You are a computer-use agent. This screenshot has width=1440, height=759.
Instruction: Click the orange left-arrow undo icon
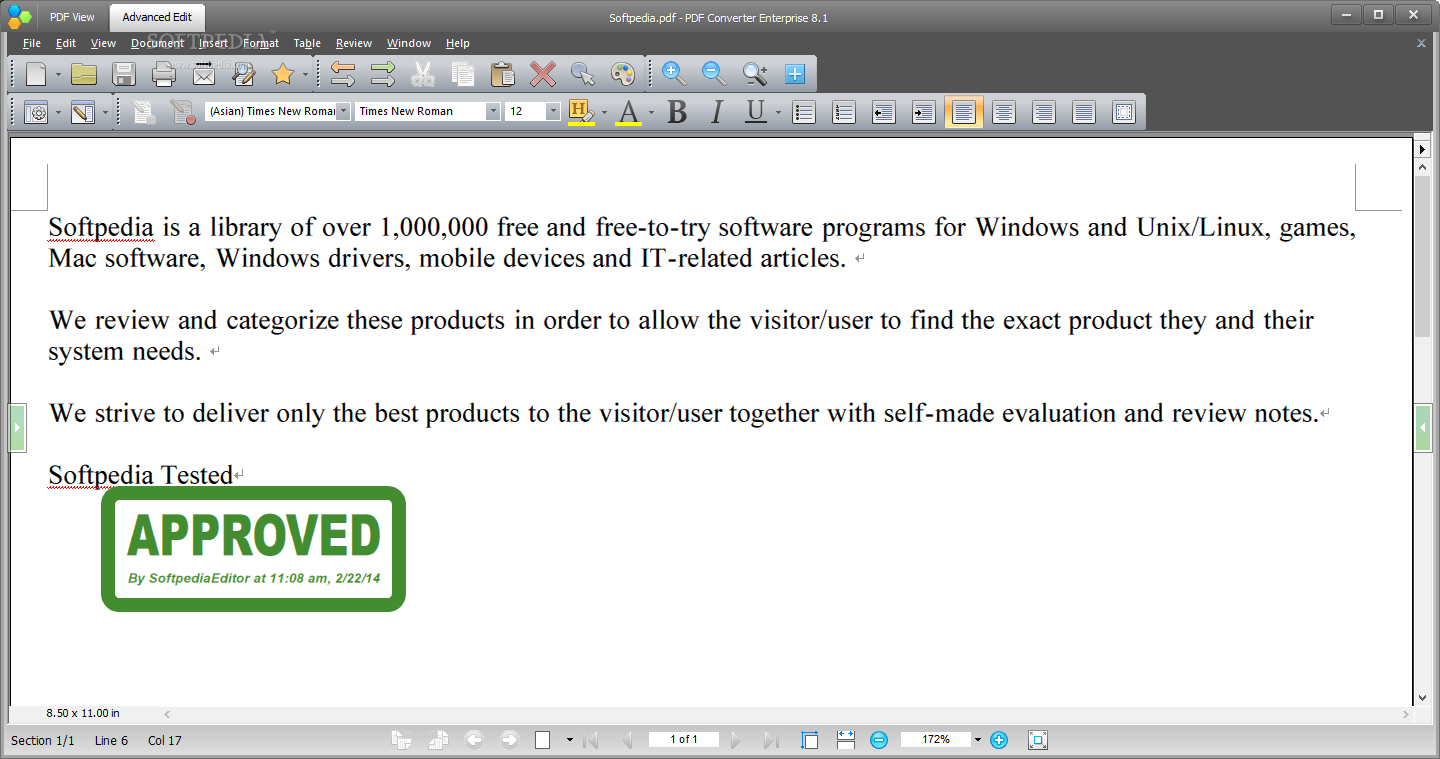point(343,74)
